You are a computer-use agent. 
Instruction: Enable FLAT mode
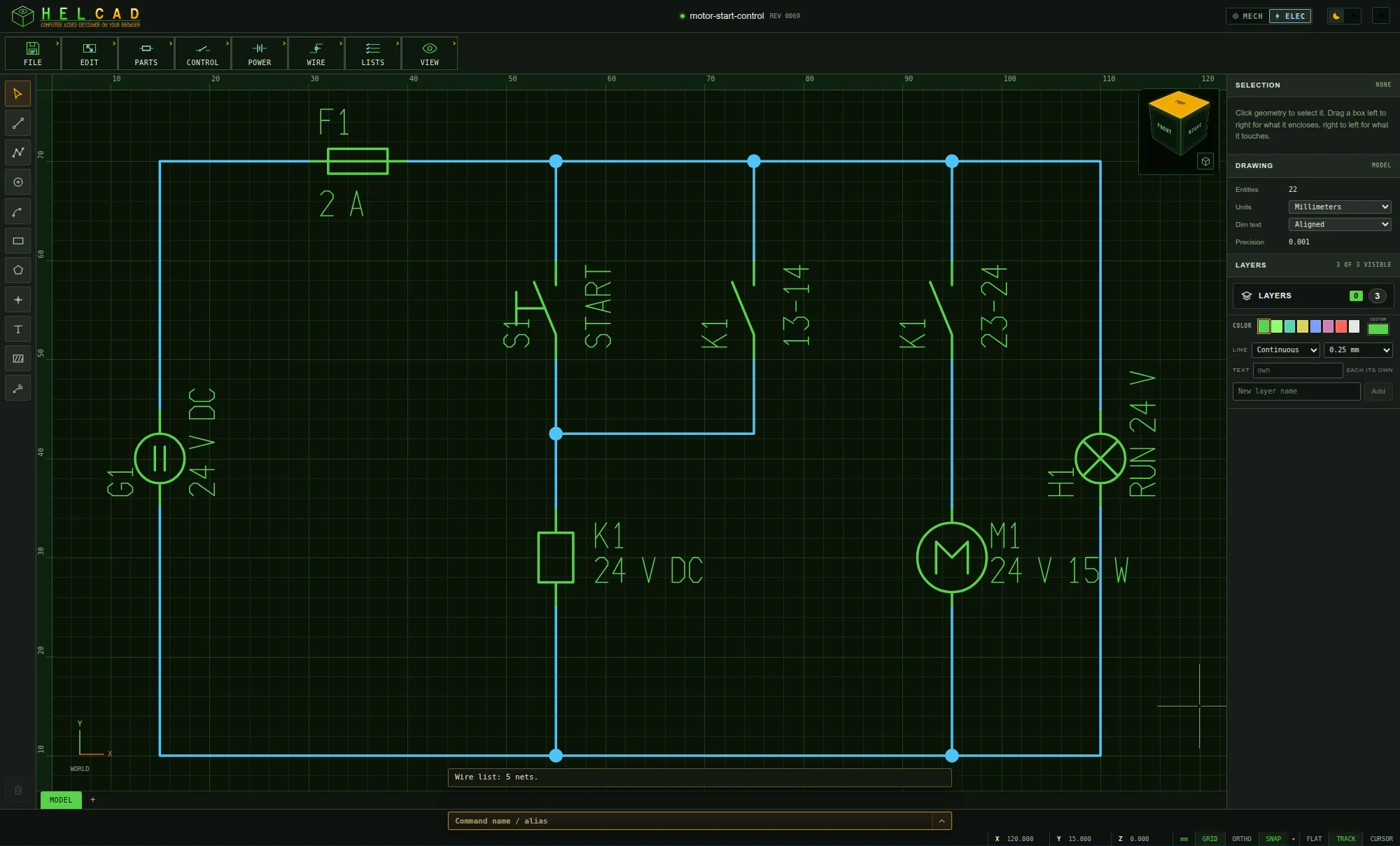pos(1315,838)
